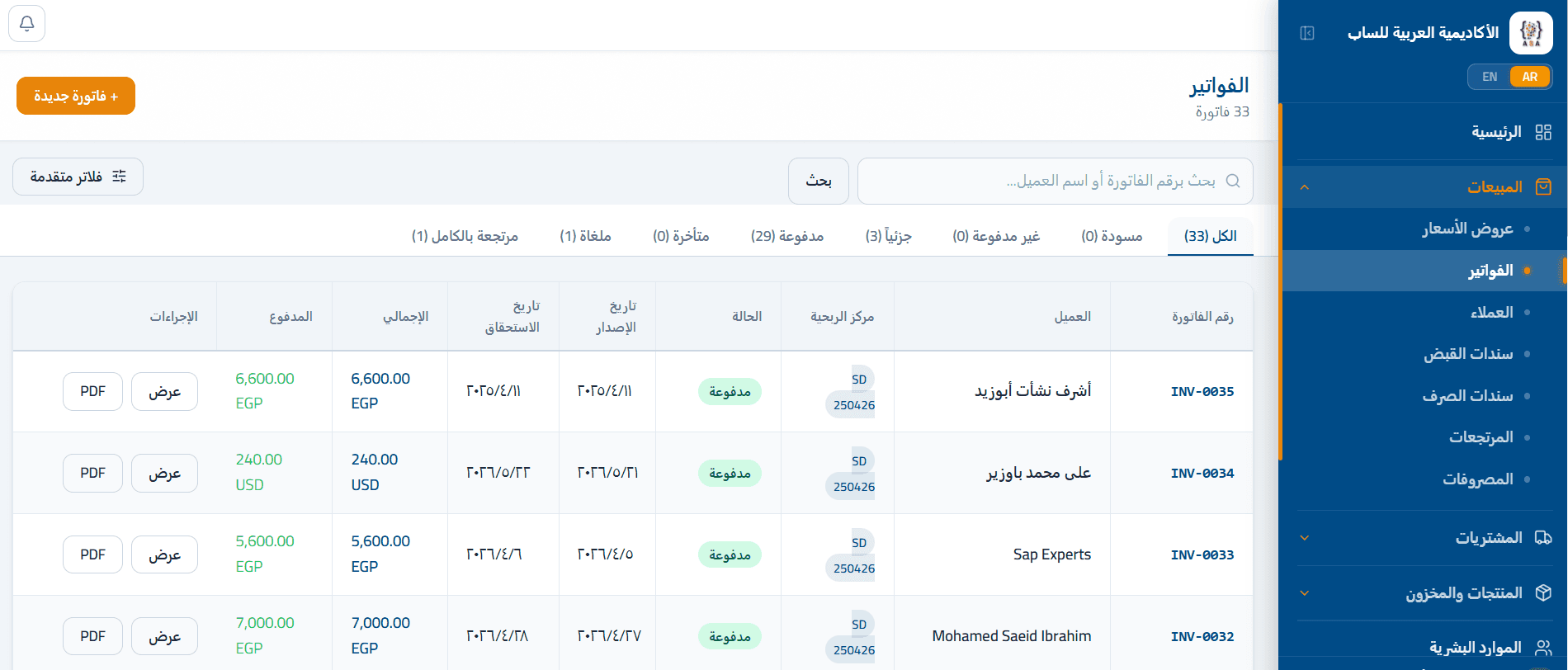Select the غير مدفوعة (0) tab
Viewport: 1568px width, 670px height.
(x=996, y=236)
